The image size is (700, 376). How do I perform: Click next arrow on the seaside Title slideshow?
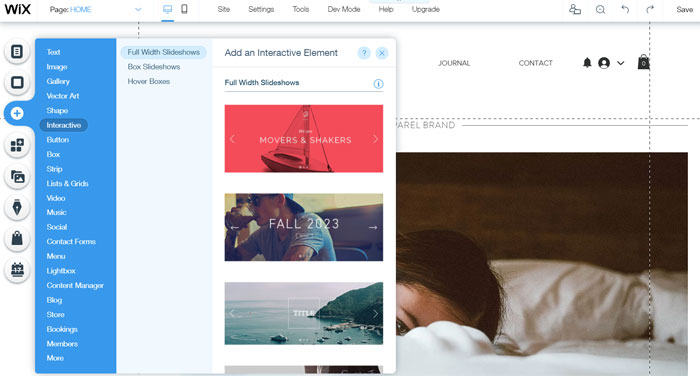(375, 313)
